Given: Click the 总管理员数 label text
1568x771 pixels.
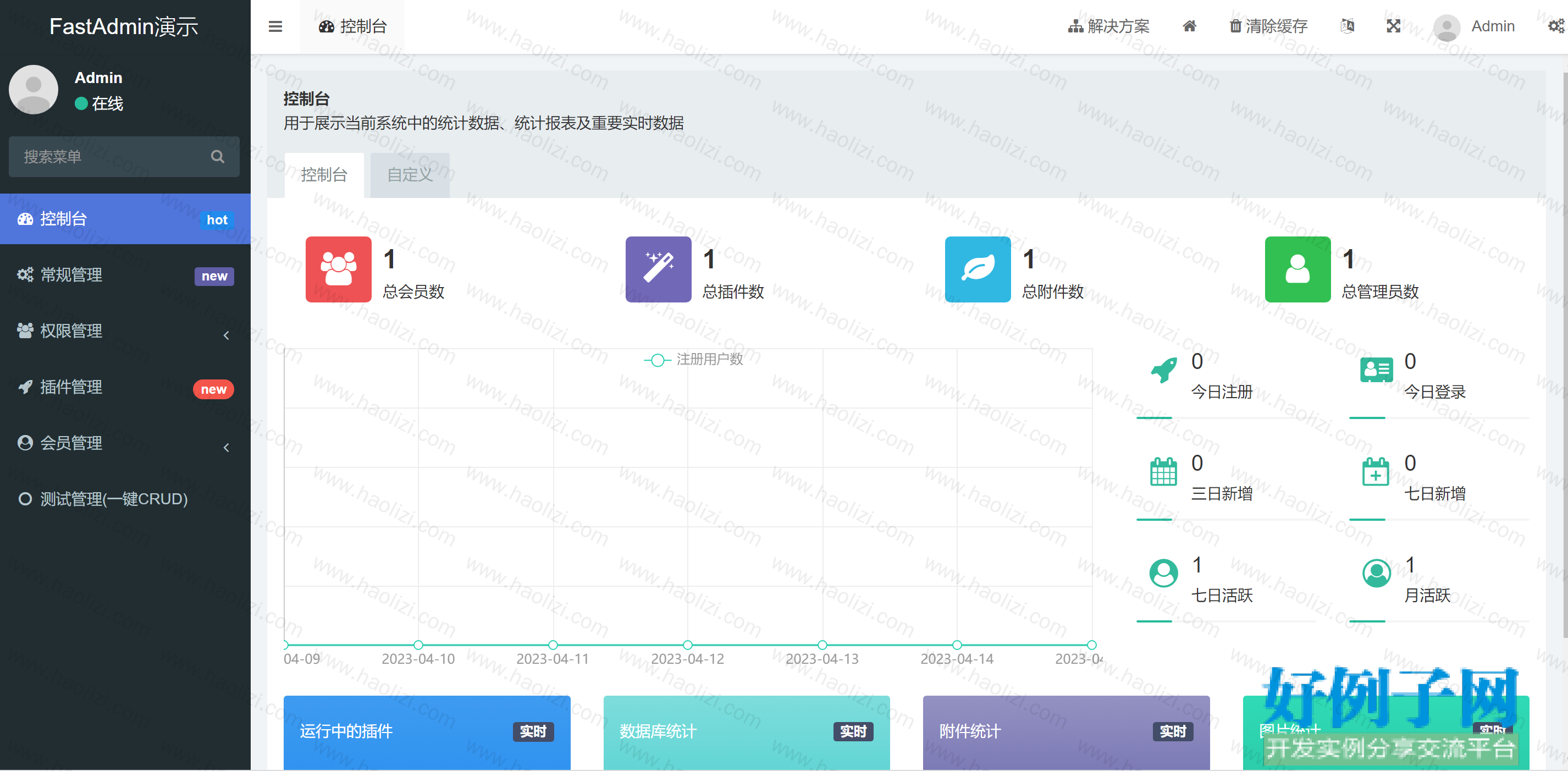Looking at the screenshot, I should click(1381, 291).
